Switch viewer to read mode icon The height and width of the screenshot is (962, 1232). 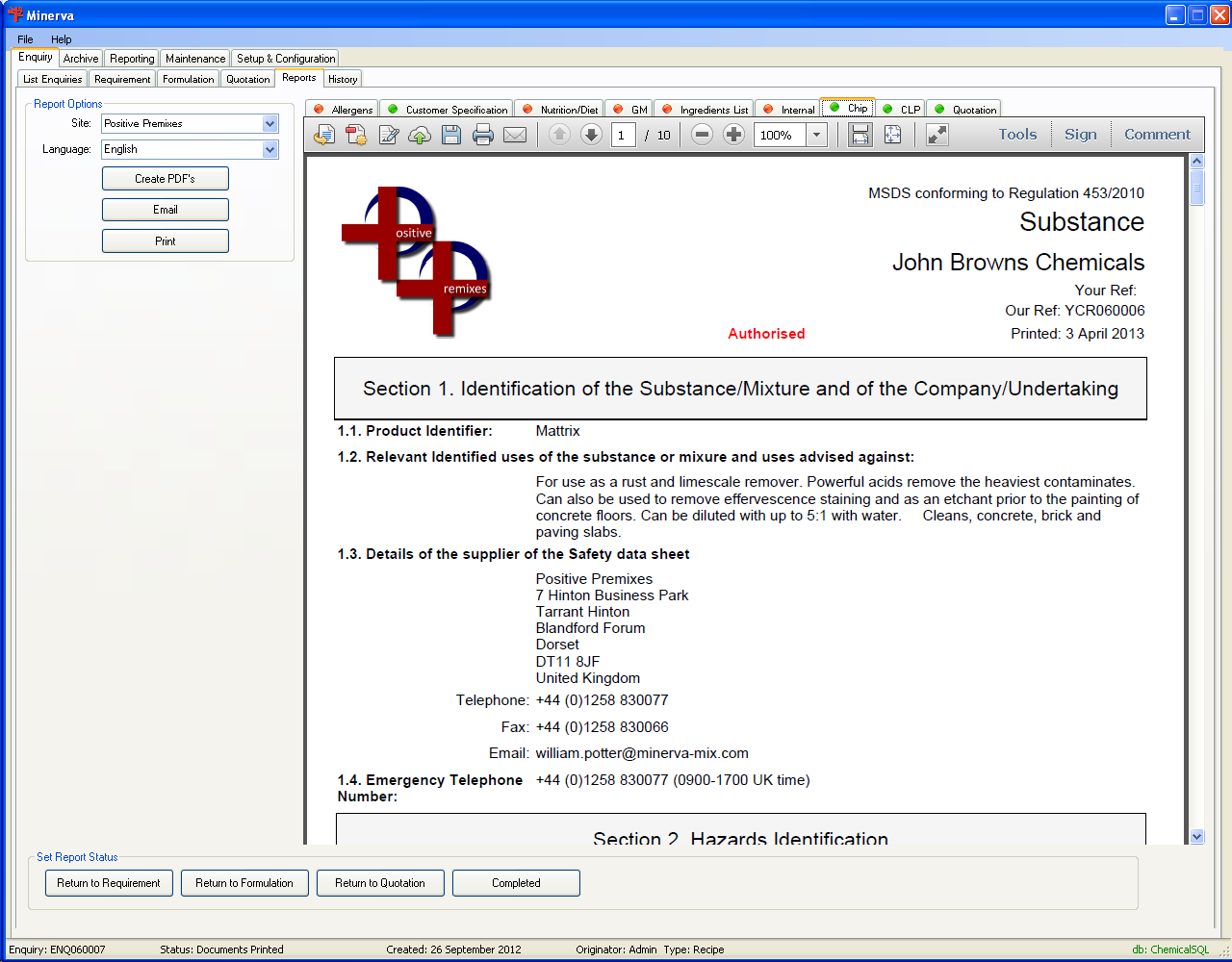937,135
